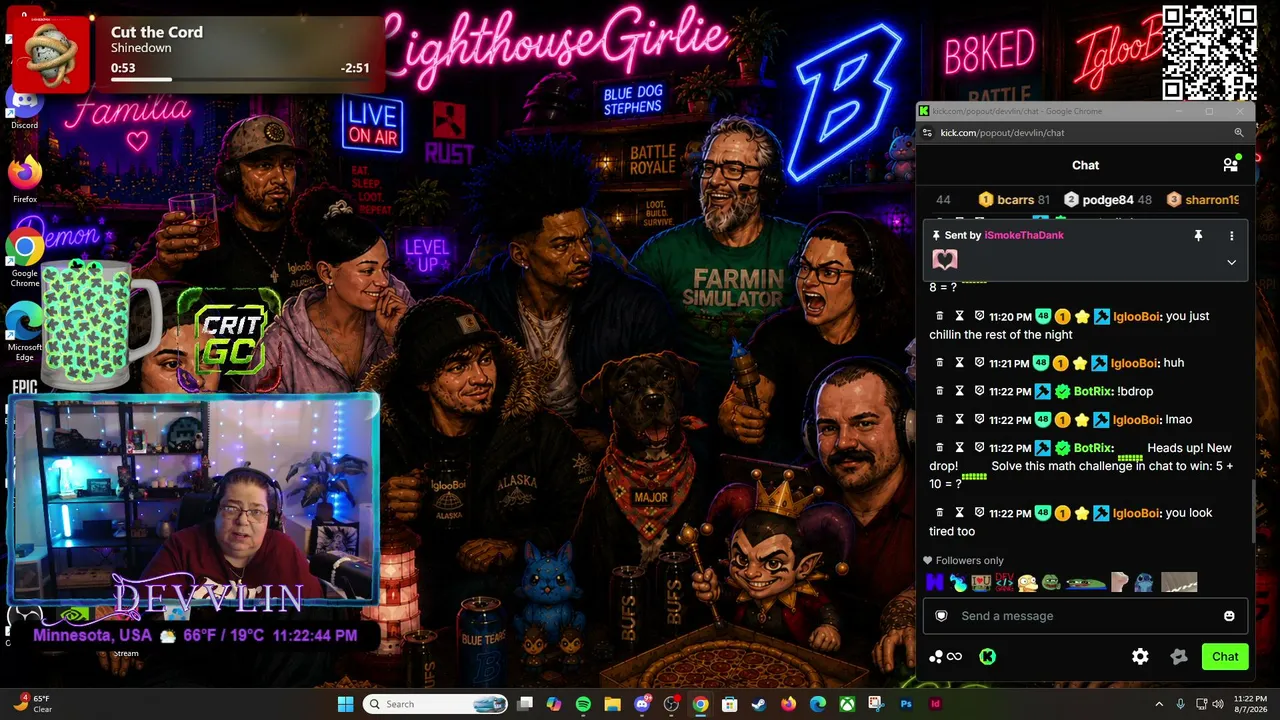The width and height of the screenshot is (1280, 720).
Task: Open the taskbar clock and date
Action: (1250, 704)
